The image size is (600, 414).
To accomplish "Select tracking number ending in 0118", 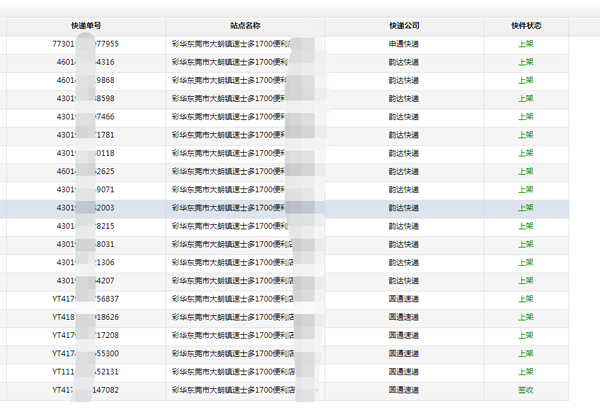I will tap(86, 153).
